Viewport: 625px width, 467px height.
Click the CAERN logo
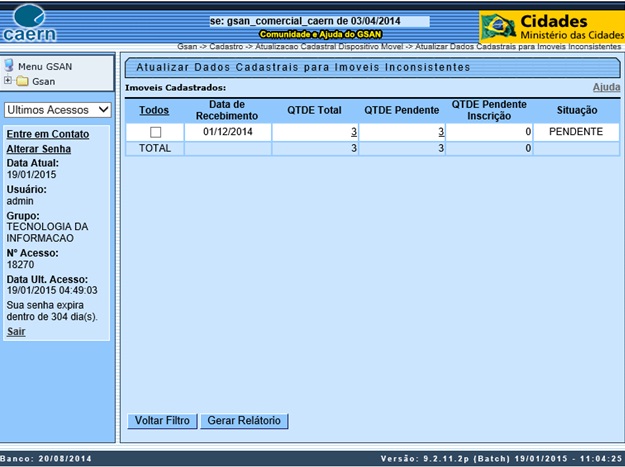coord(28,24)
